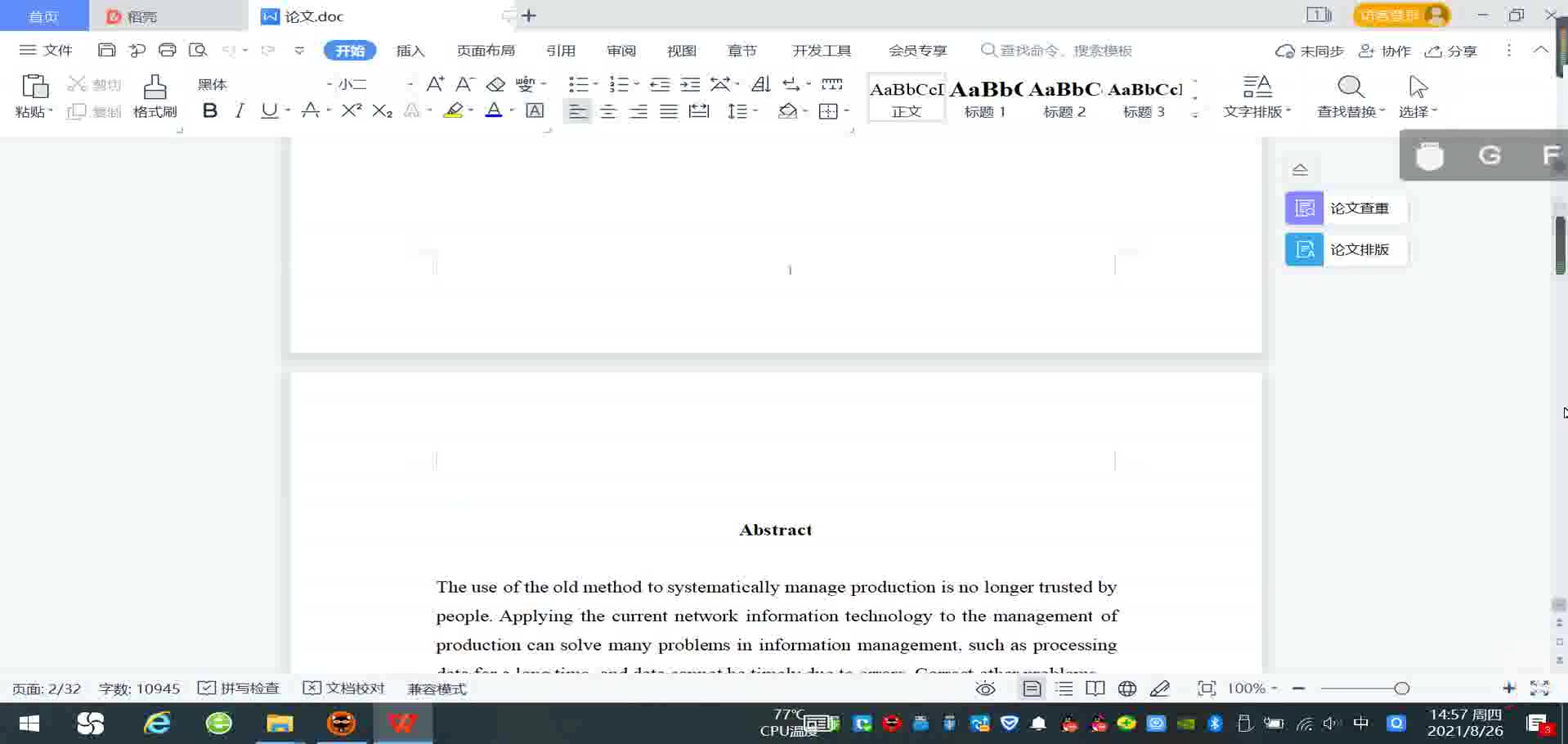Select the Format Painter (格式刷) tool
The height and width of the screenshot is (744, 1568).
[x=155, y=96]
